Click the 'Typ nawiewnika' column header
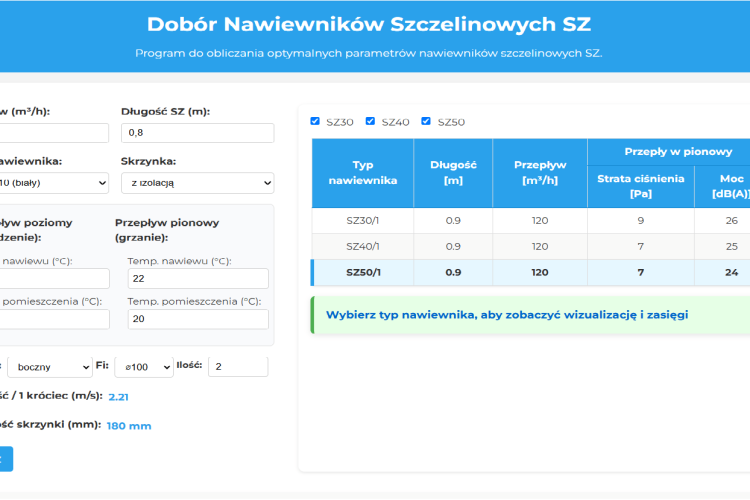This screenshot has height=500, width=750. [363, 173]
